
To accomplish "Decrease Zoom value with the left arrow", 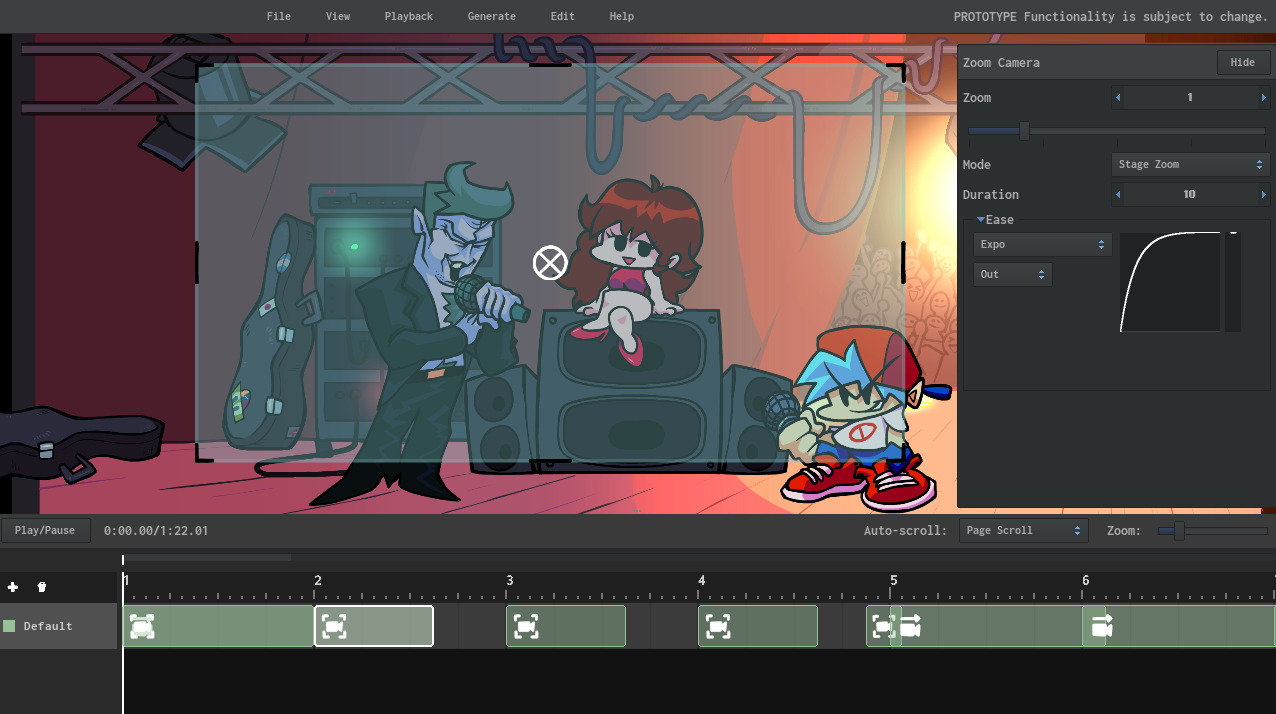I will 1118,98.
